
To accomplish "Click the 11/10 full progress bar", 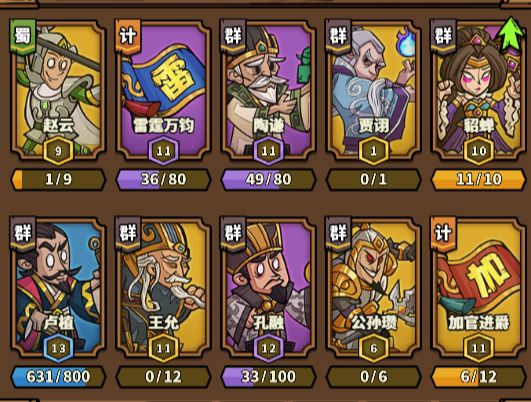I will coord(478,179).
